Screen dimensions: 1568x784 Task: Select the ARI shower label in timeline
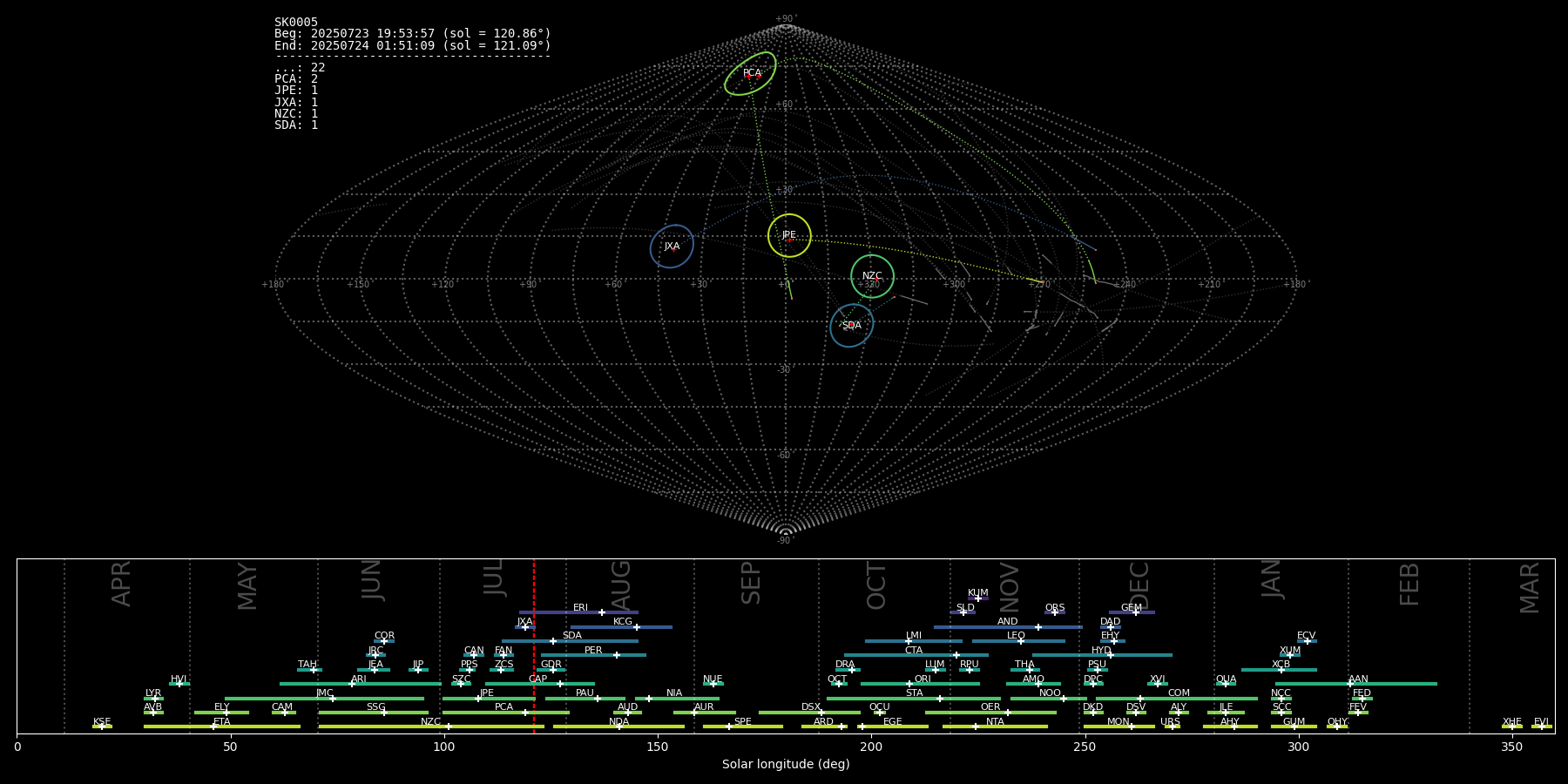click(x=359, y=679)
